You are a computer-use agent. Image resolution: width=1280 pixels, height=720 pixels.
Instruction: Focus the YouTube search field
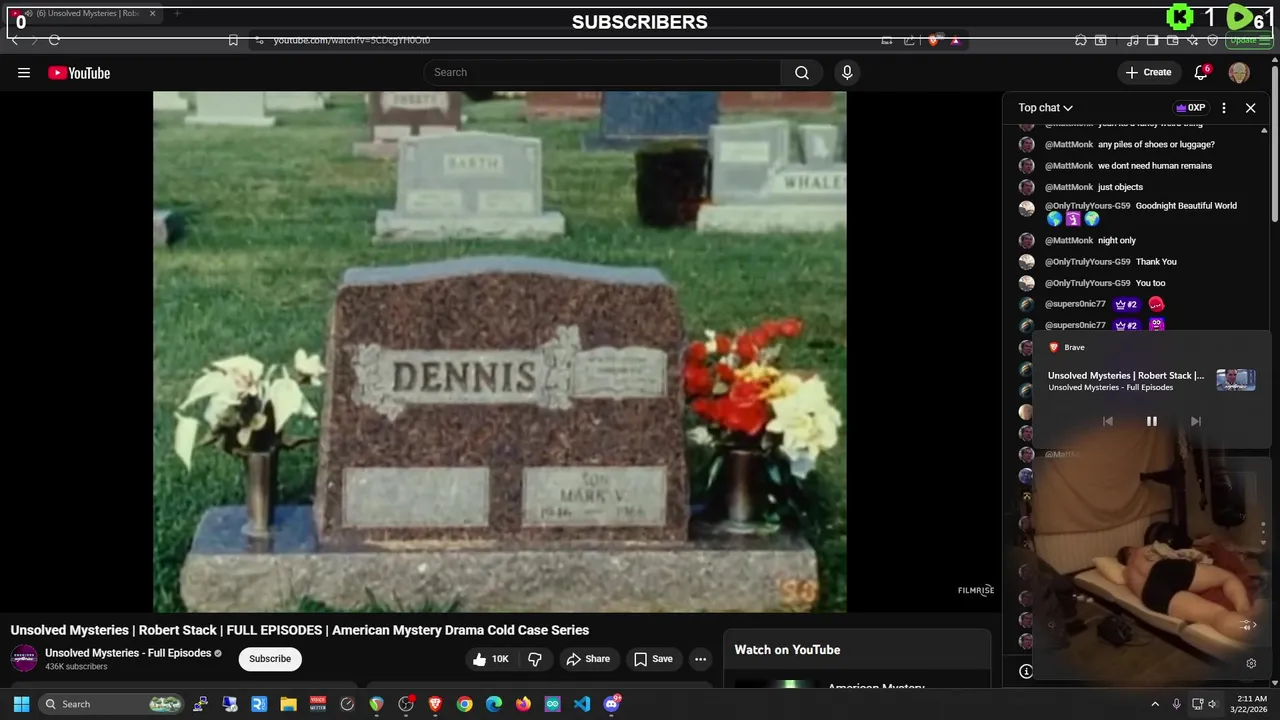coord(603,72)
